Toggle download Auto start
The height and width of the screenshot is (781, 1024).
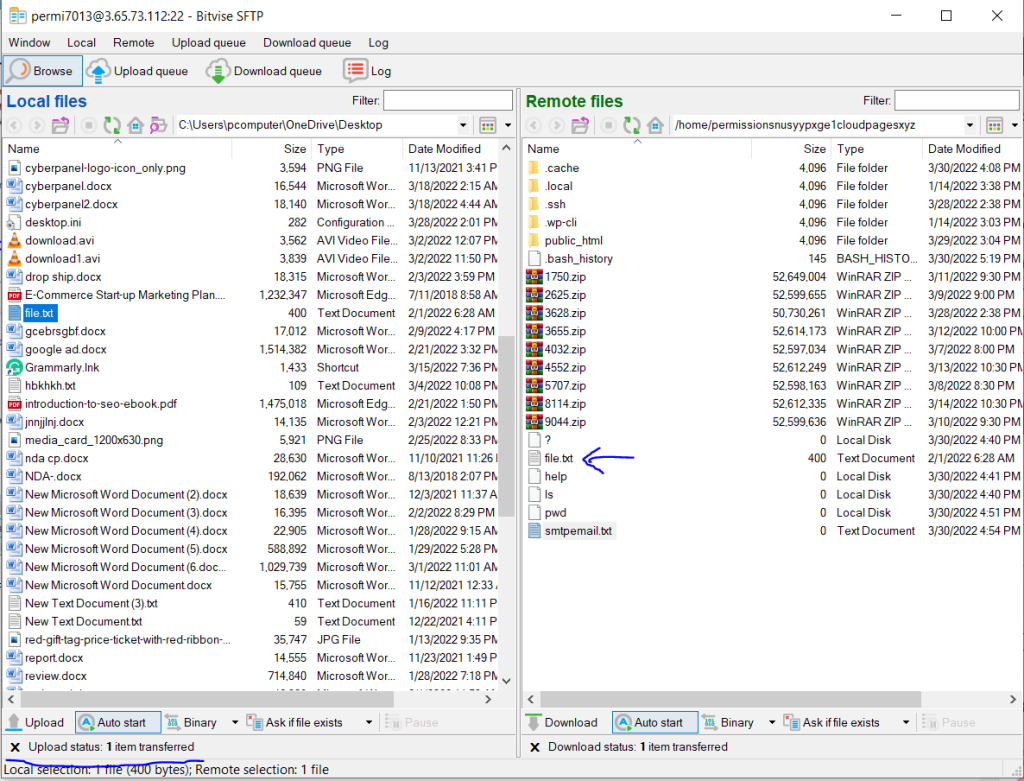coord(655,722)
